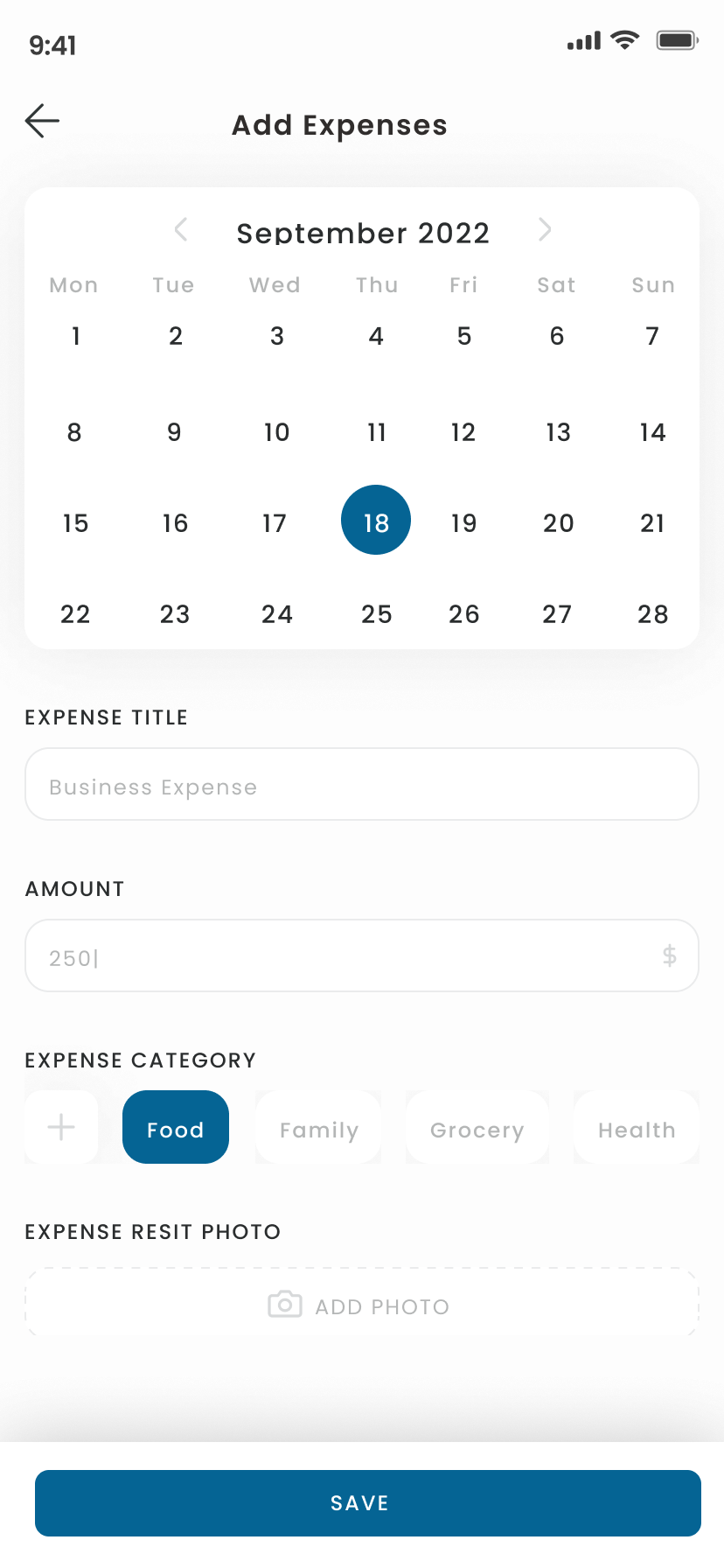724x1568 pixels.
Task: Go to previous month chevron
Action: (181, 229)
